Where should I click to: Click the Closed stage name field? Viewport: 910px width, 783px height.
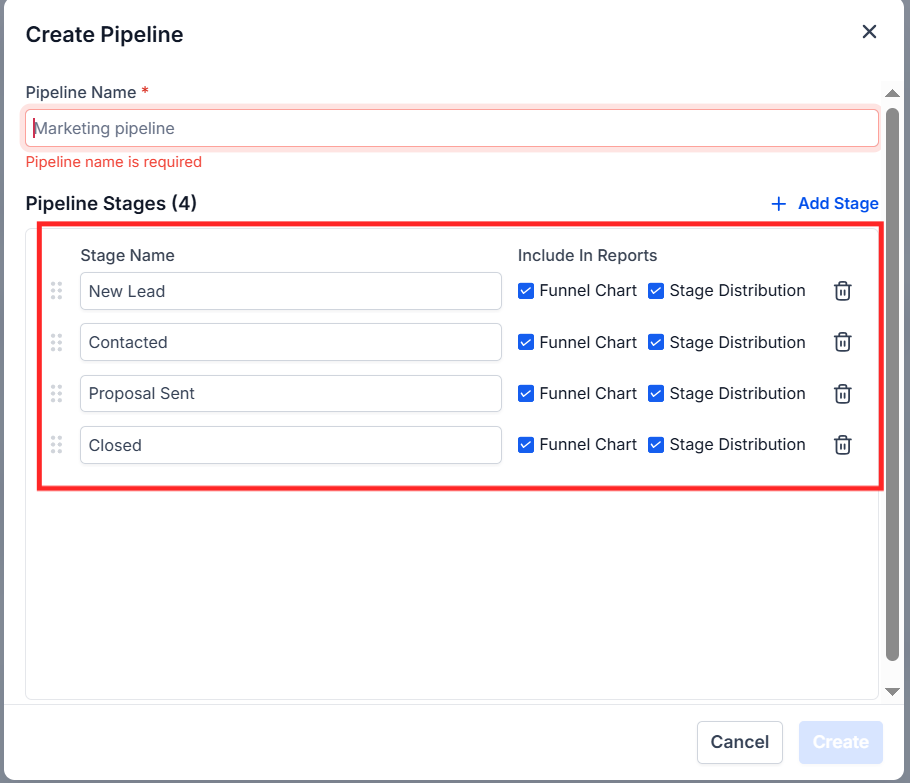click(x=290, y=445)
